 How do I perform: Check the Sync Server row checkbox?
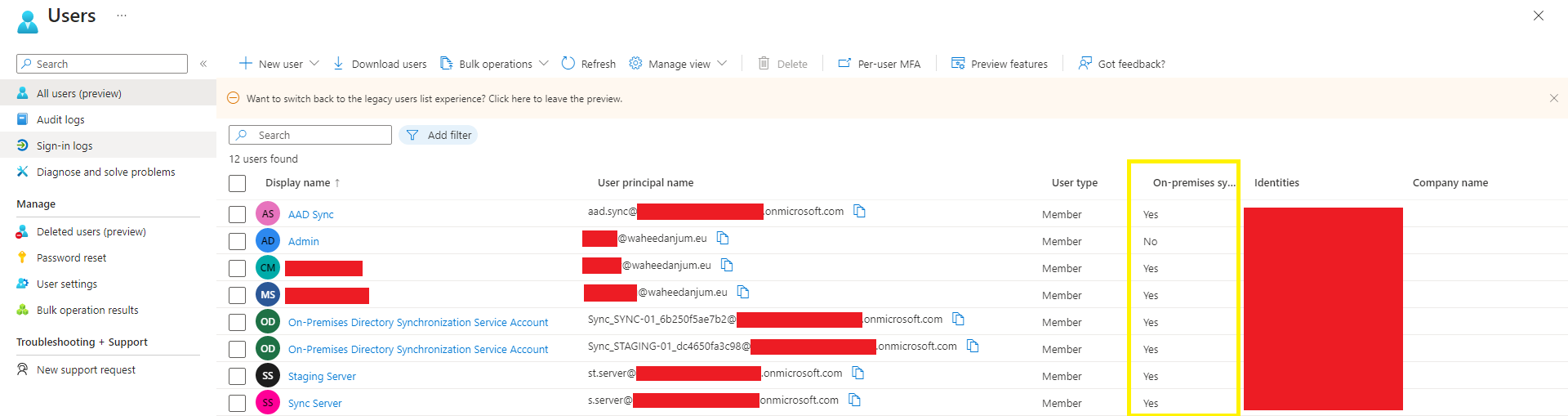pyautogui.click(x=238, y=403)
